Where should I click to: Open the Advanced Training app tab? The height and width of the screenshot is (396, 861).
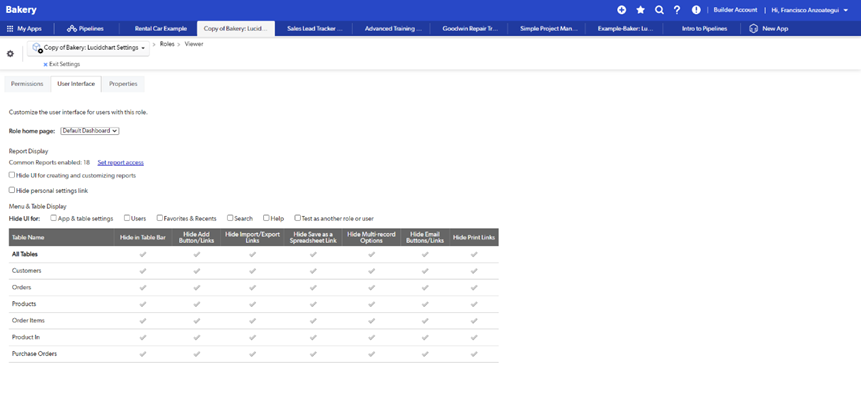tap(393, 29)
